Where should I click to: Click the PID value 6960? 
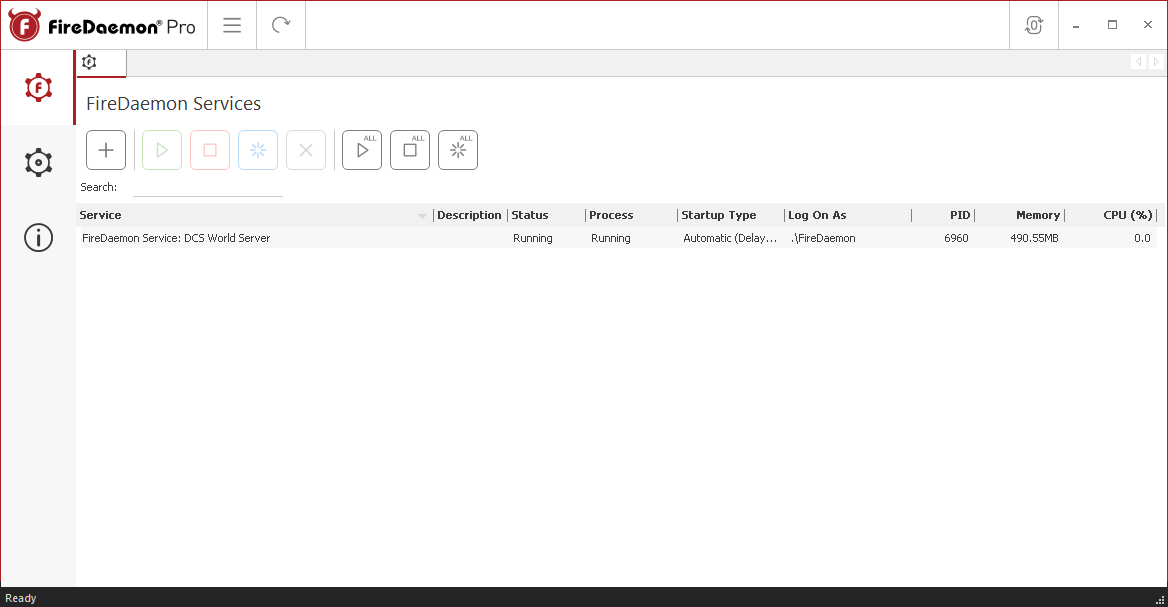(x=956, y=238)
